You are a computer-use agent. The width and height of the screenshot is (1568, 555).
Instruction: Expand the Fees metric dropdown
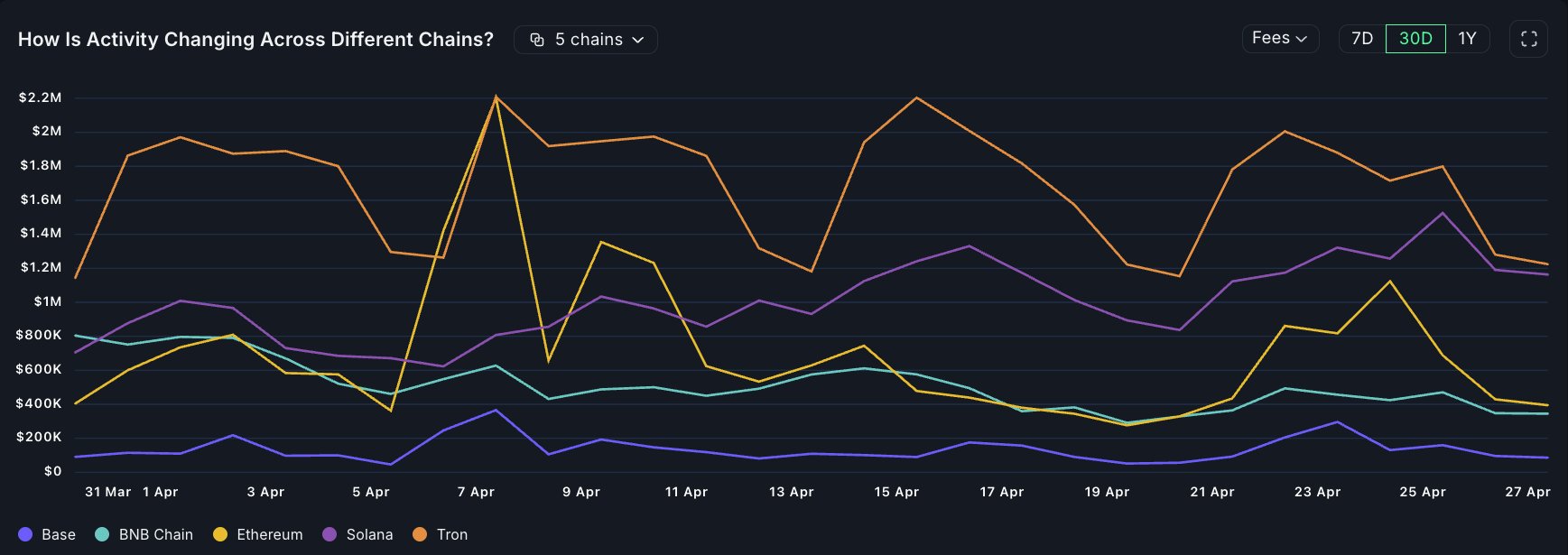pos(1279,39)
